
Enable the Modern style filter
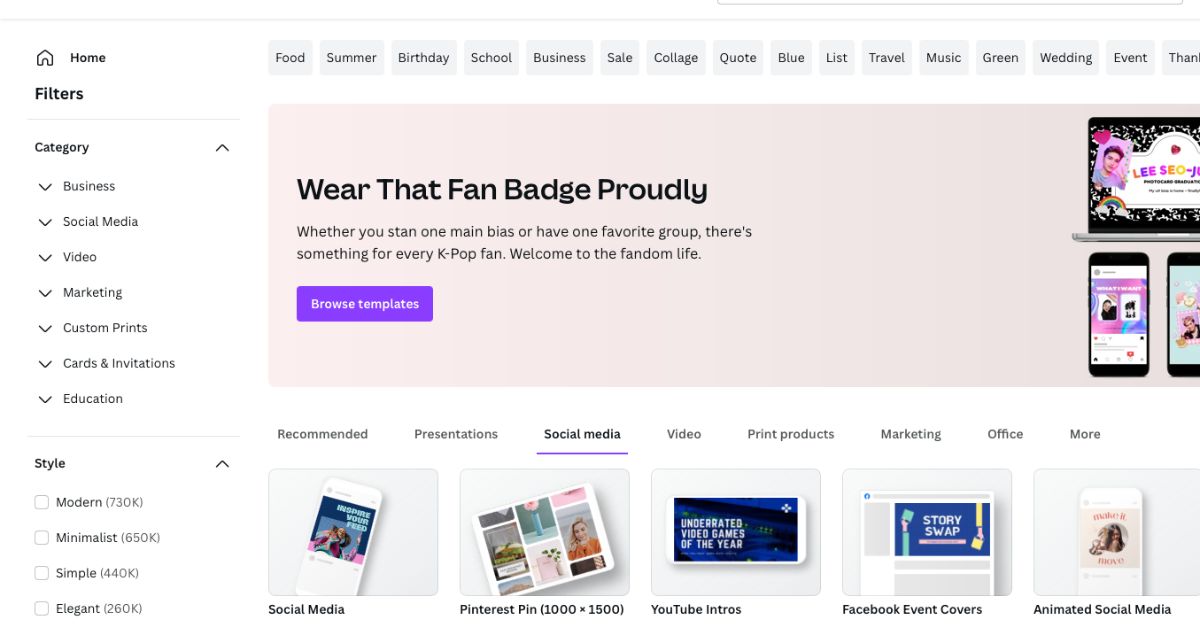point(41,501)
